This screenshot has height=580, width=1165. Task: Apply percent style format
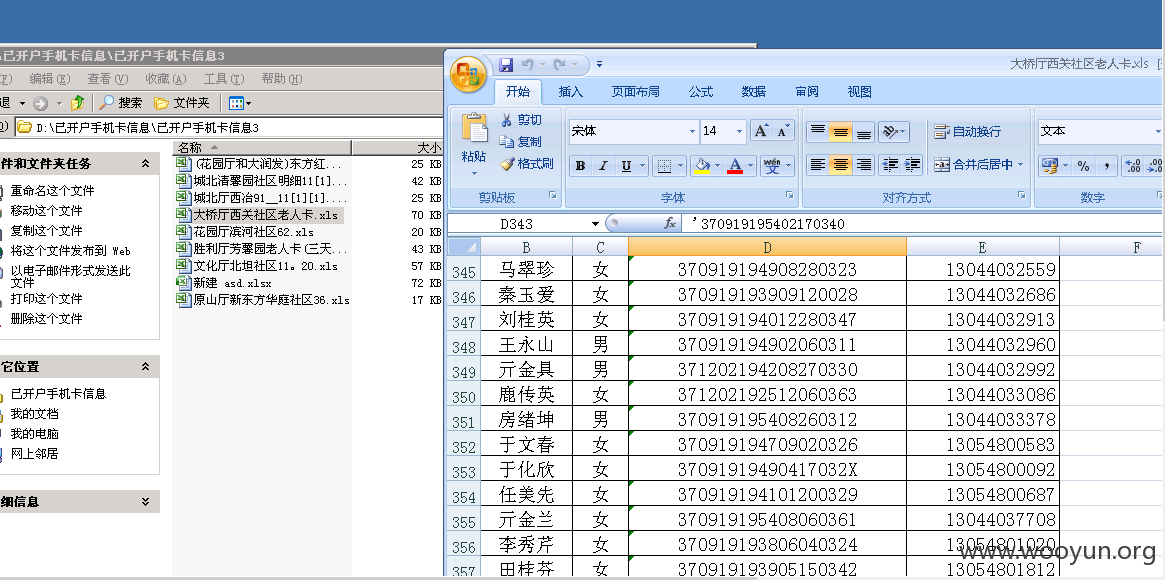coord(1083,165)
